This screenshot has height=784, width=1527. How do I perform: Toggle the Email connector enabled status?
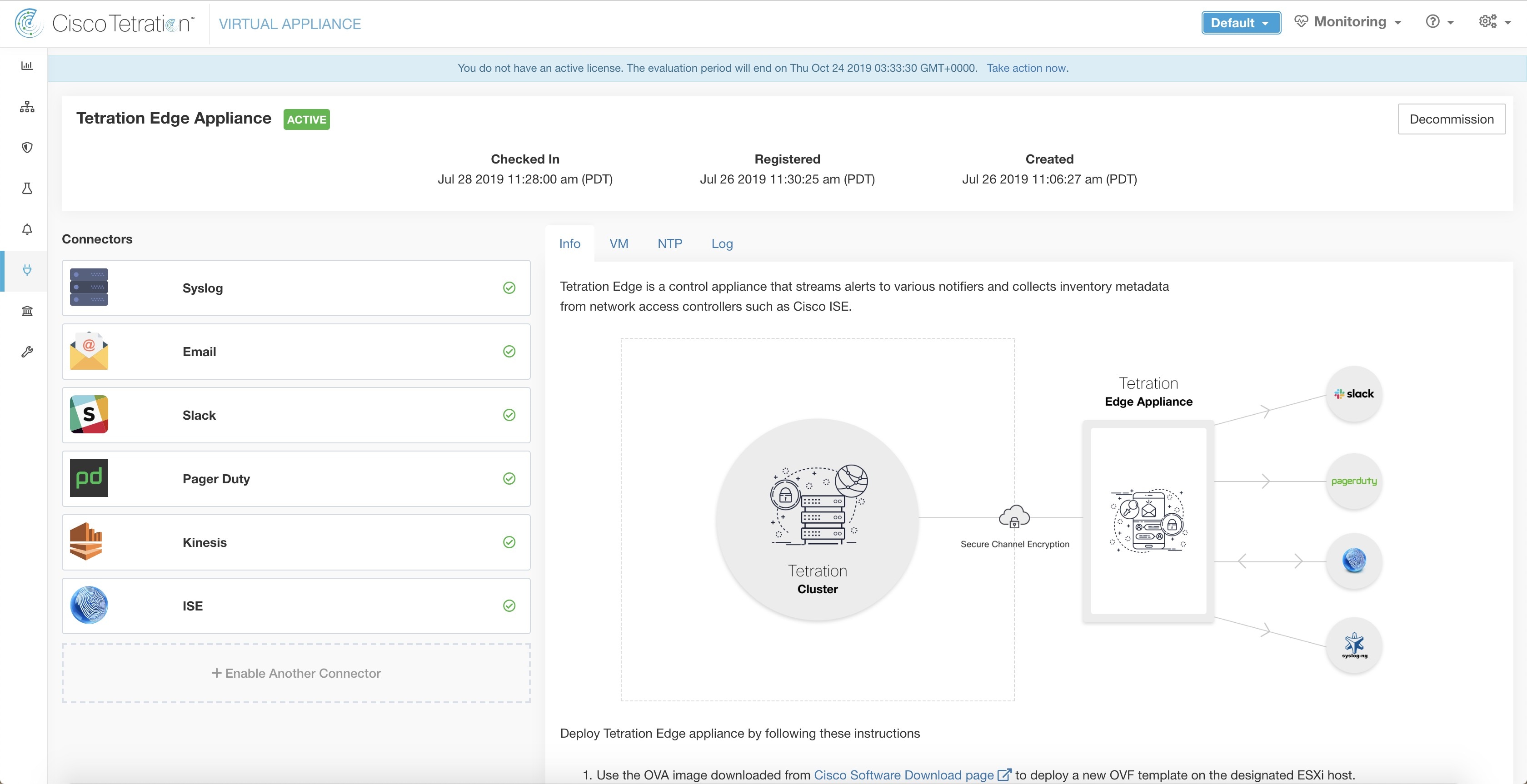click(509, 351)
